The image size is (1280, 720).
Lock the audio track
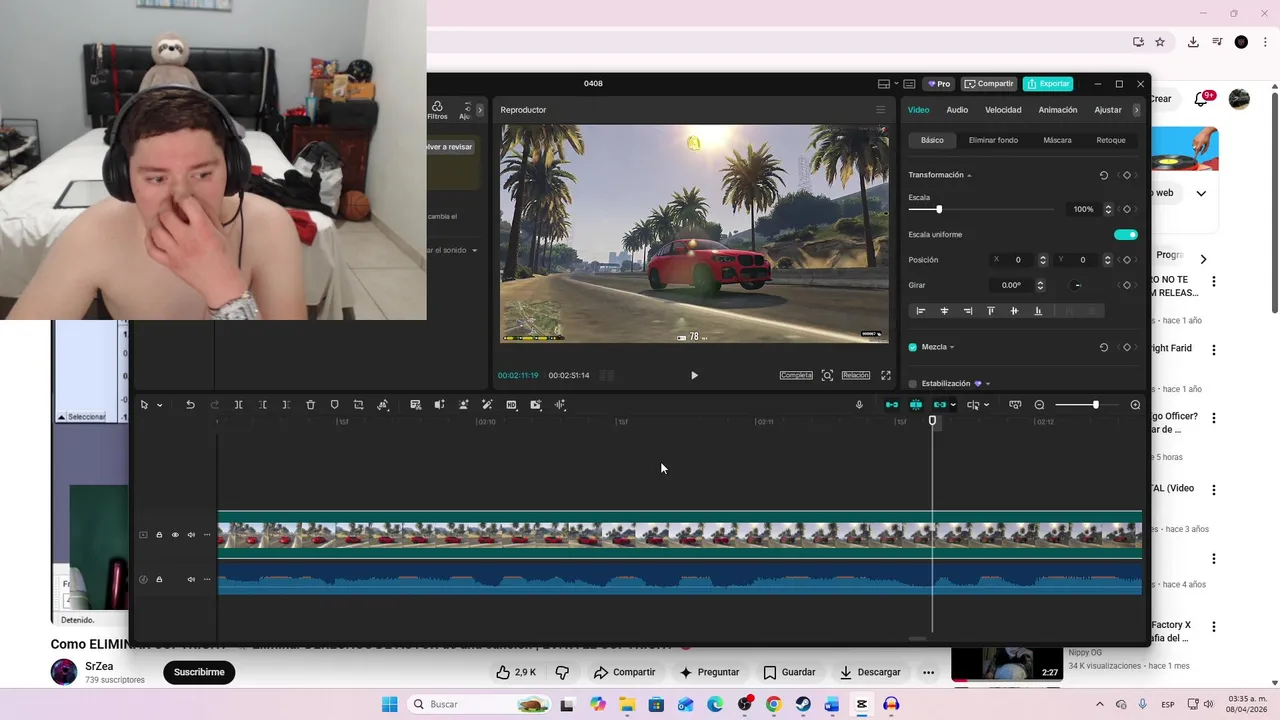159,579
